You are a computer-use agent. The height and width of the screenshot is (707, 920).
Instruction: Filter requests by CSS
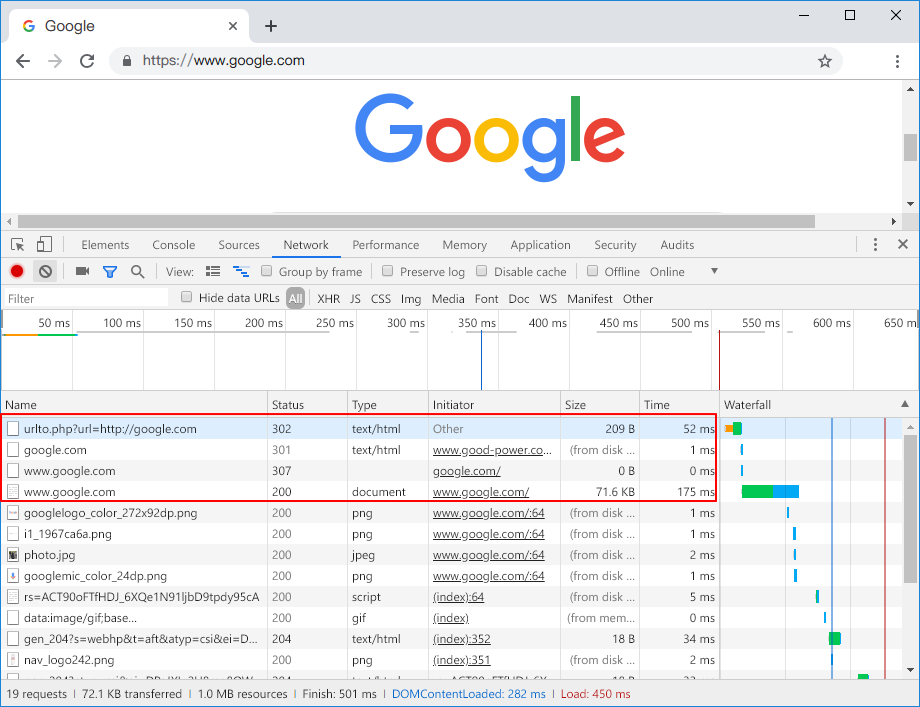coord(380,299)
